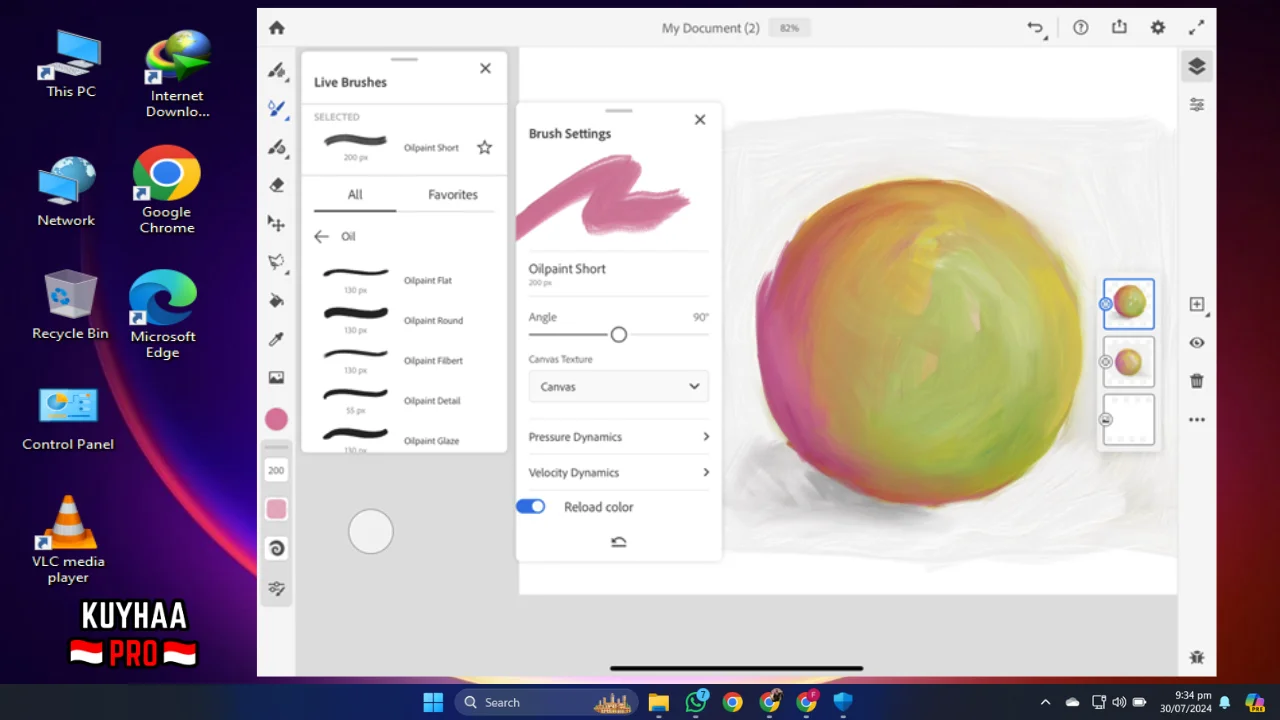The image size is (1280, 720).
Task: Select the middle layer thumbnail
Action: 1129,362
